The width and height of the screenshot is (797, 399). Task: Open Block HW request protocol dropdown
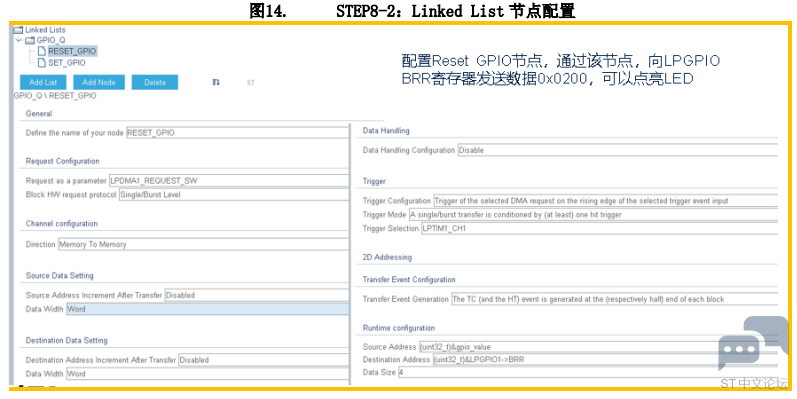(x=234, y=195)
